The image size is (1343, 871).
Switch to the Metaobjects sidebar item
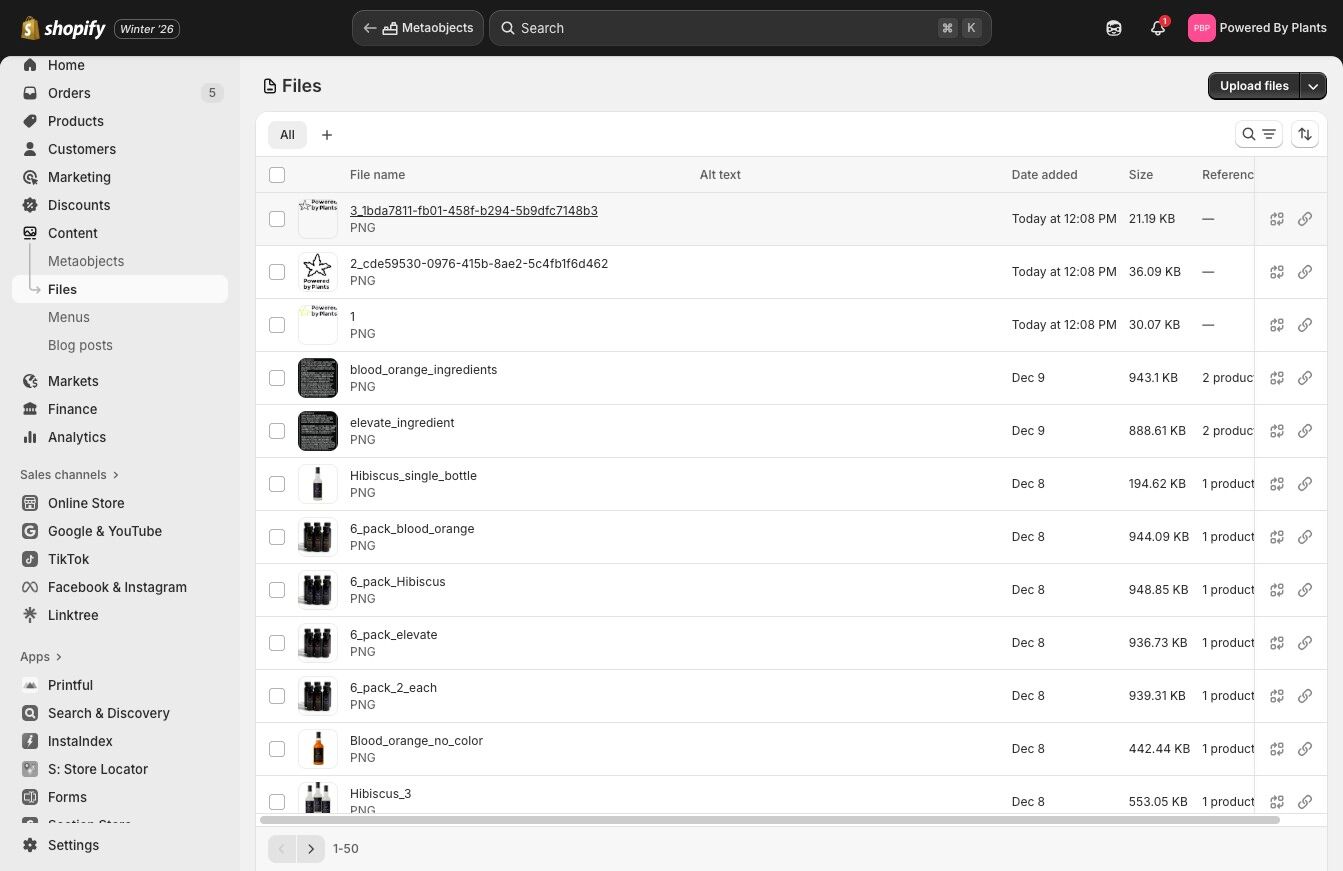[85, 261]
